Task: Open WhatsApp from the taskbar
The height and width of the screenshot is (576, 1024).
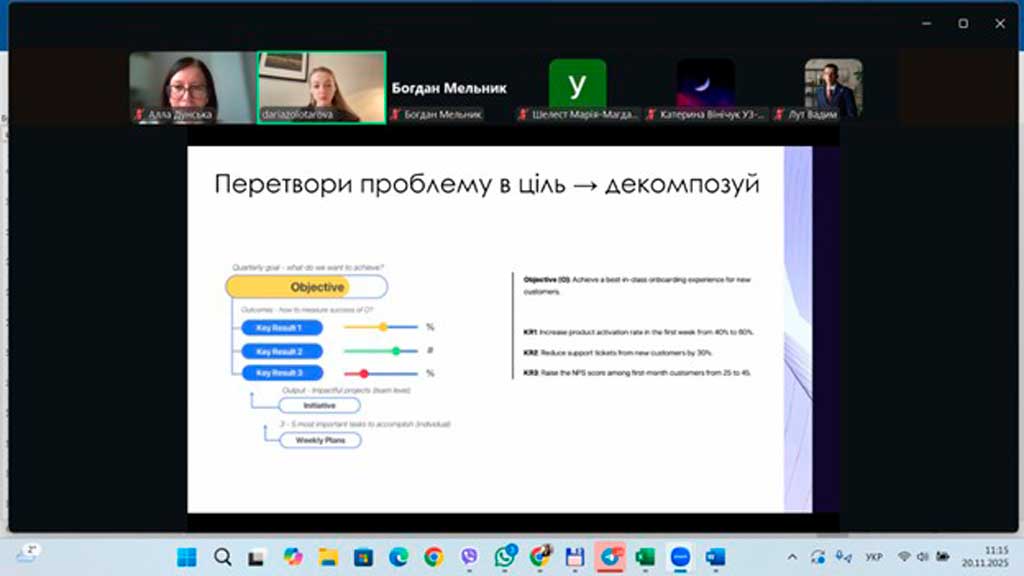Action: (504, 556)
